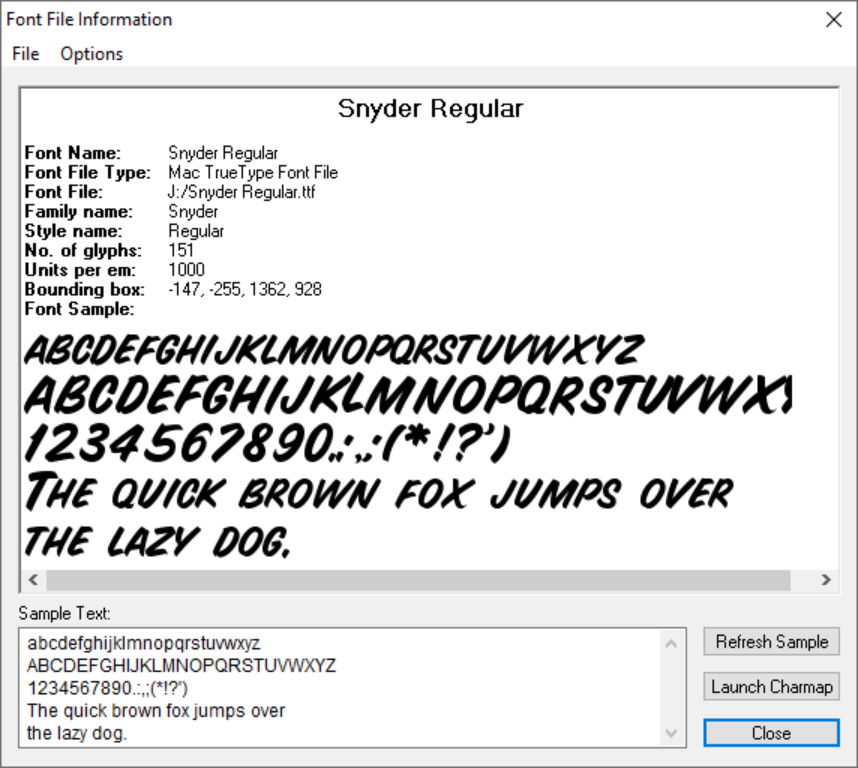Image resolution: width=858 pixels, height=768 pixels.
Task: Launch Charmap for this font
Action: click(x=771, y=687)
